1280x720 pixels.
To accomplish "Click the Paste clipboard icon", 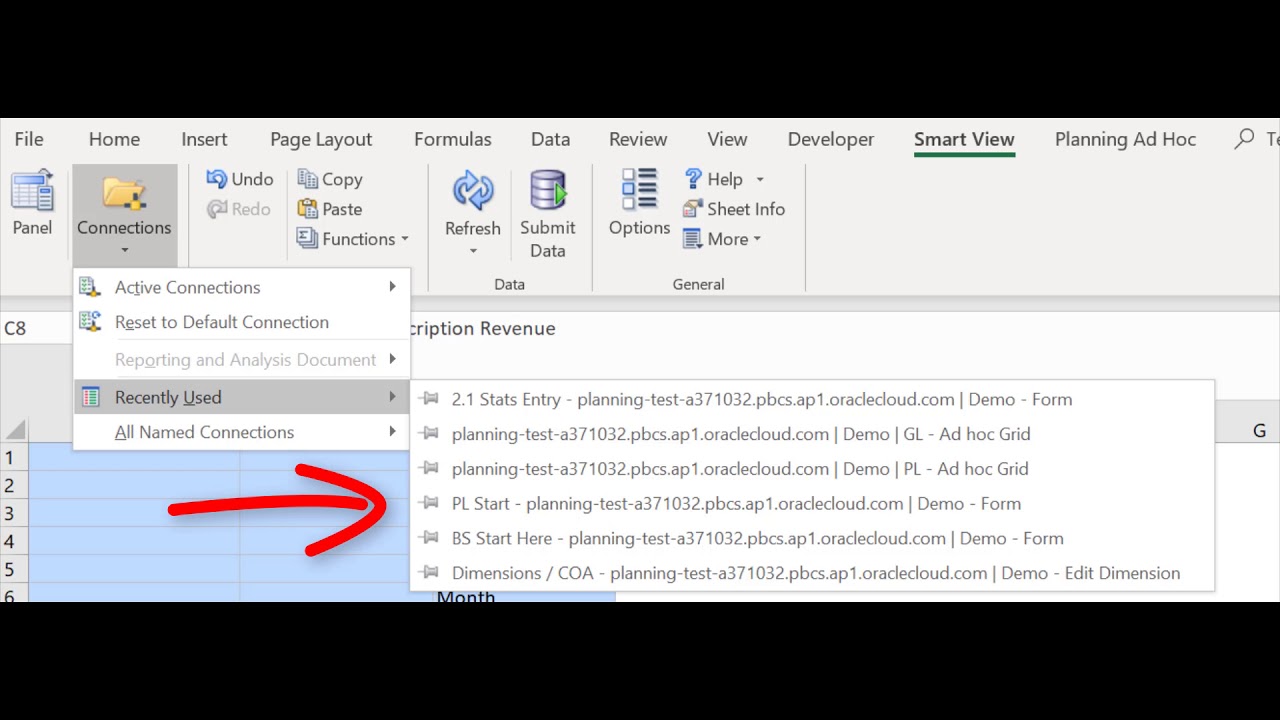I will pyautogui.click(x=307, y=209).
